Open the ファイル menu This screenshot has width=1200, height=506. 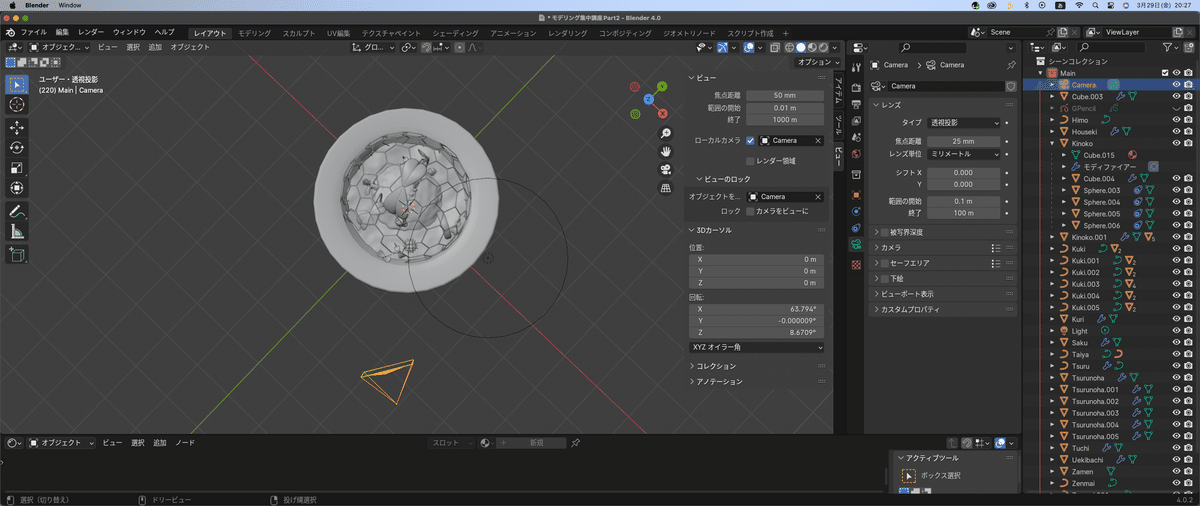pos(34,33)
